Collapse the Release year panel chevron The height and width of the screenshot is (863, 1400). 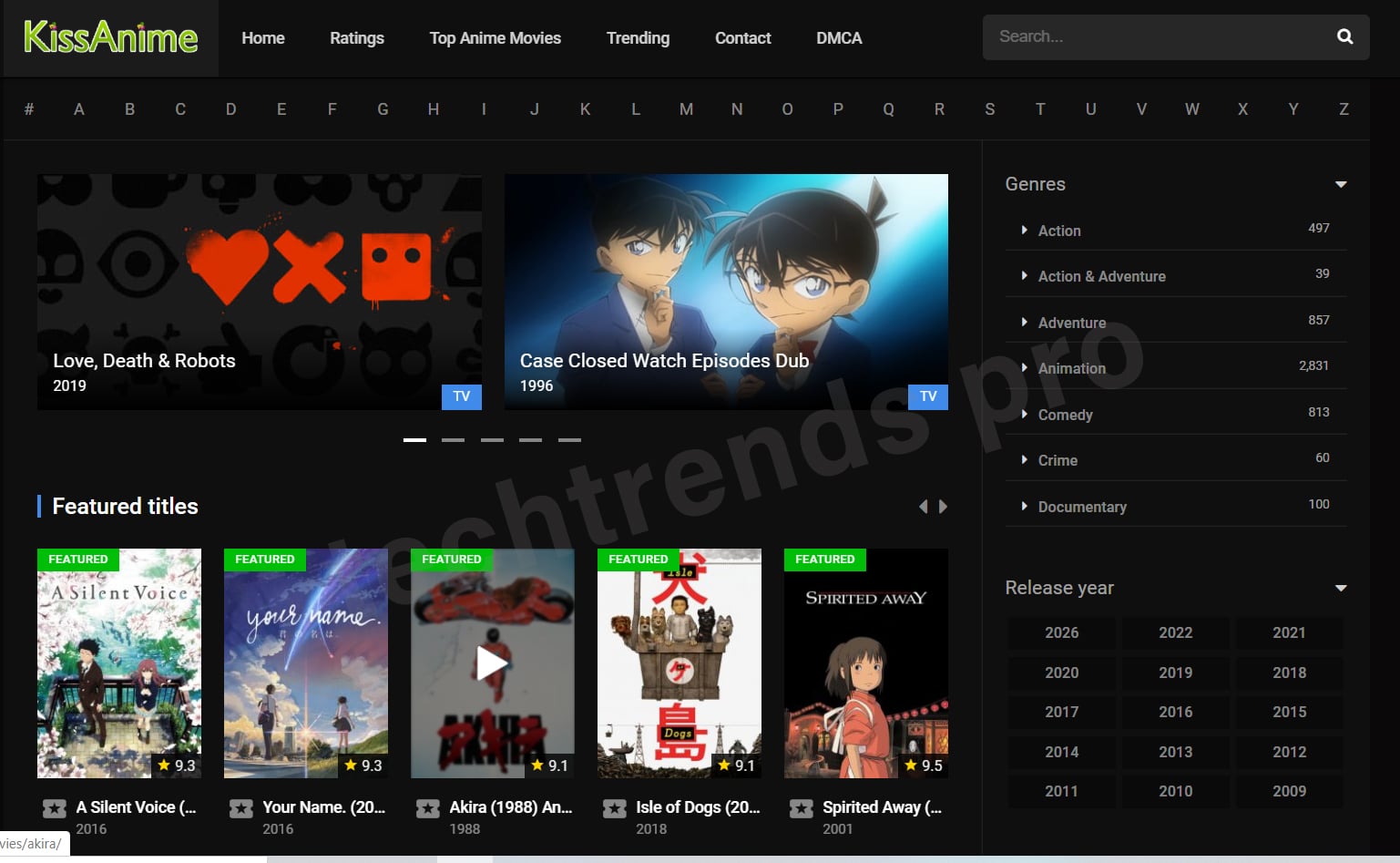(x=1340, y=588)
